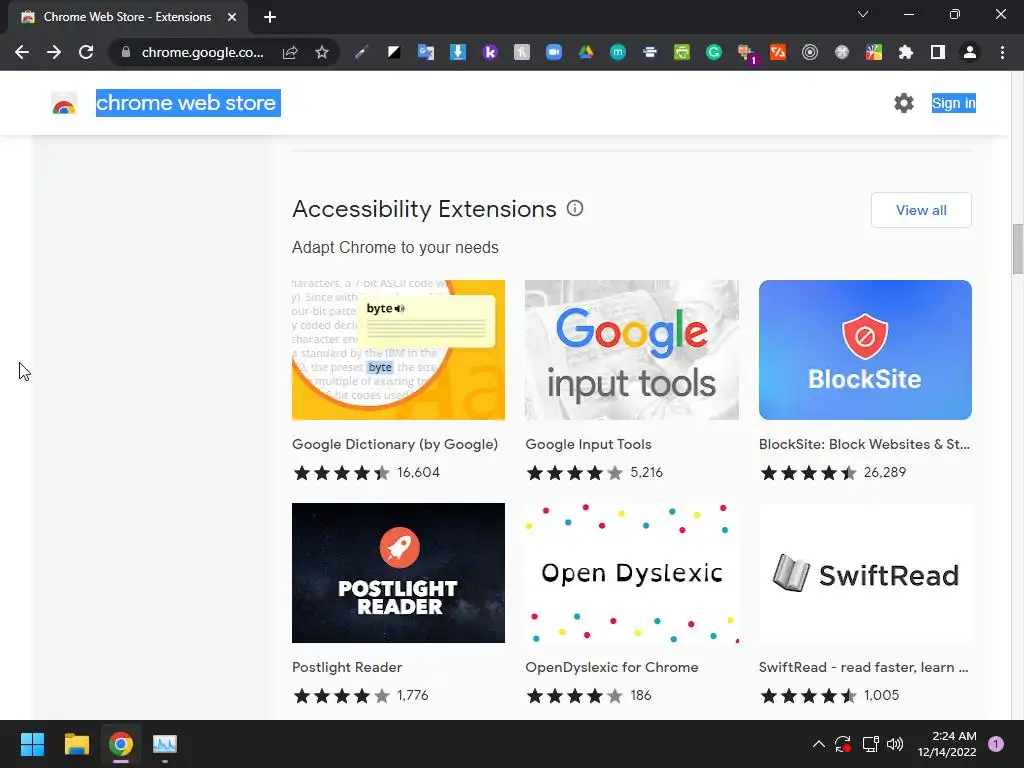The image size is (1024, 768).
Task: Click the extension with purple 1 badge
Action: (746, 53)
